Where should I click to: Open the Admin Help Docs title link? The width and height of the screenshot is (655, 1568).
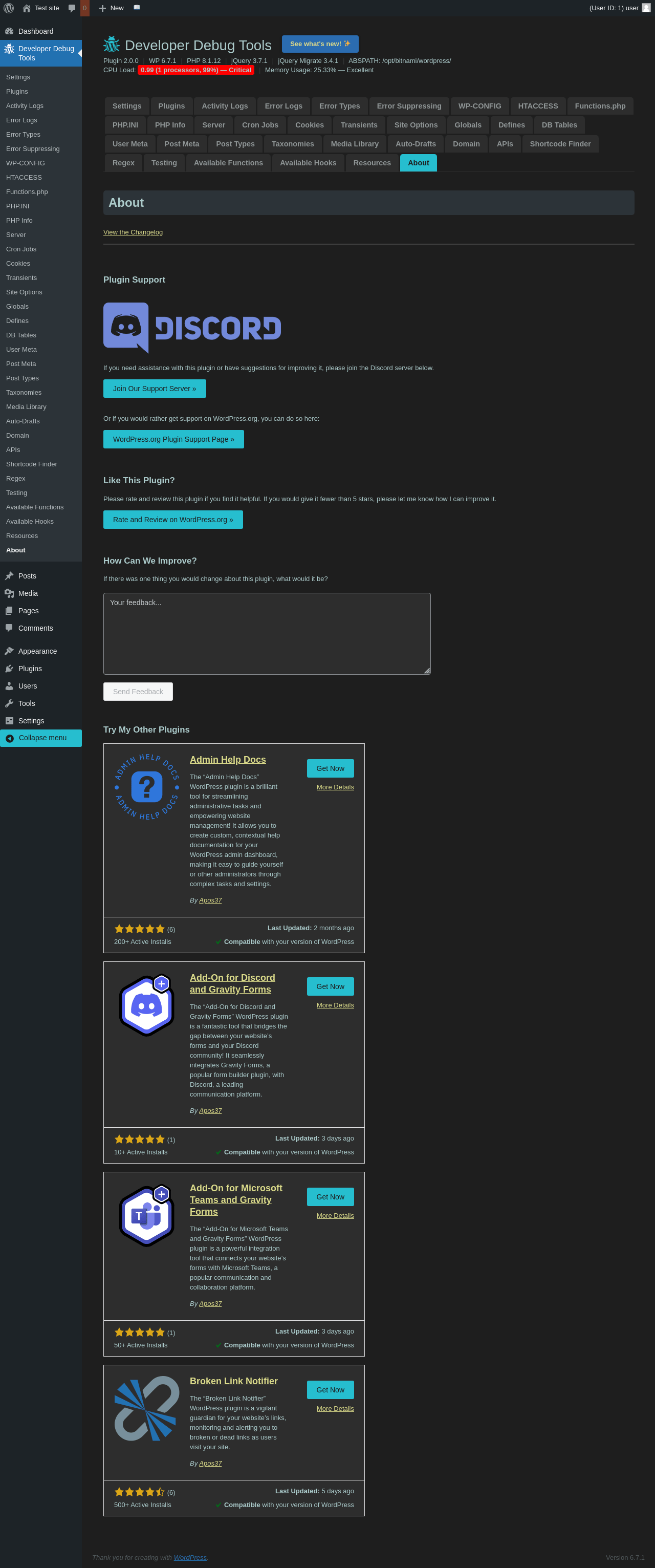click(x=228, y=760)
